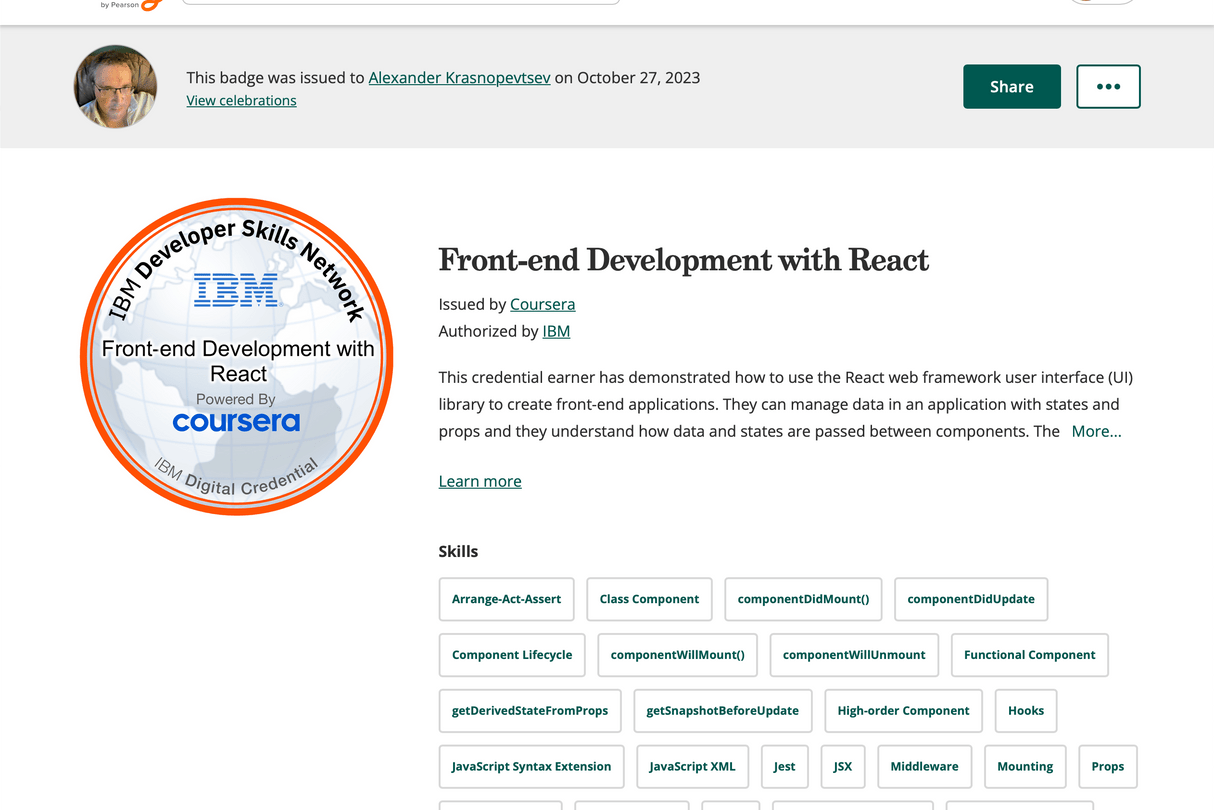The width and height of the screenshot is (1214, 810).
Task: Click the componentWillMount() skill tag
Action: tap(677, 655)
